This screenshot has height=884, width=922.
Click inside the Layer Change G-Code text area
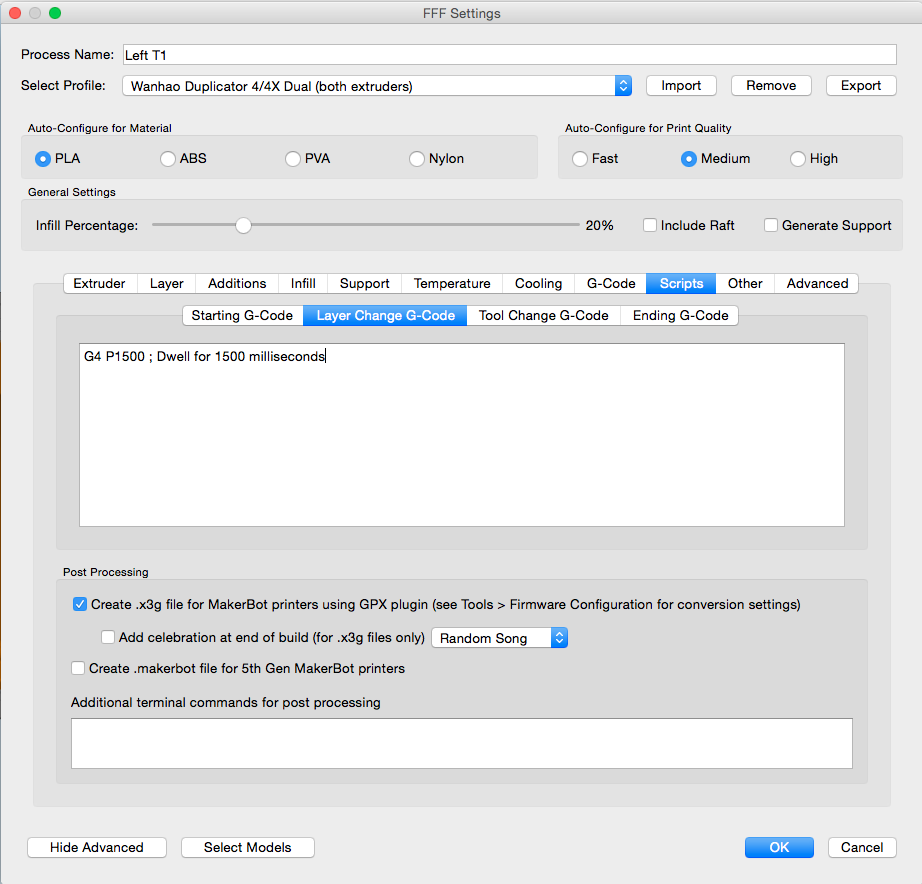[x=462, y=435]
